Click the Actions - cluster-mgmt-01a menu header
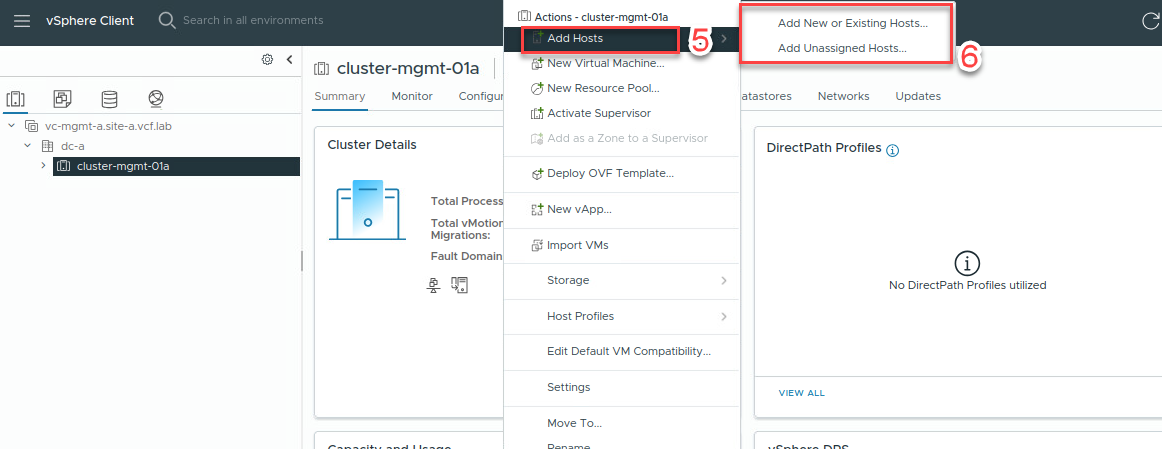This screenshot has width=1162, height=449. coord(594,15)
